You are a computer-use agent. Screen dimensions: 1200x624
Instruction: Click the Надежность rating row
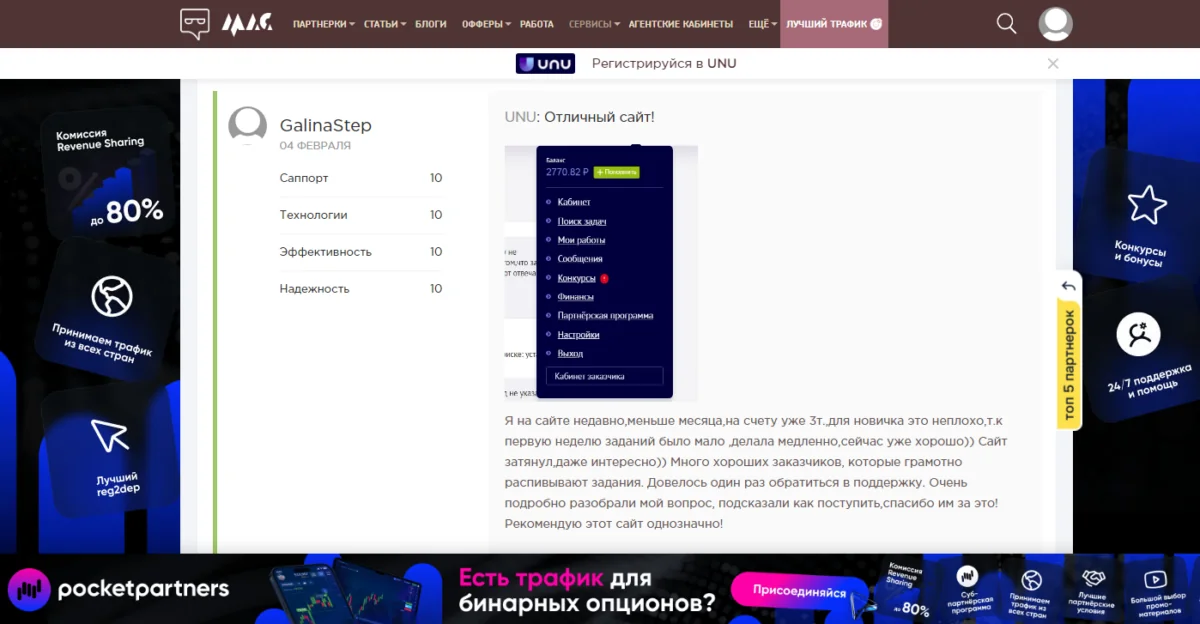pyautogui.click(x=361, y=289)
